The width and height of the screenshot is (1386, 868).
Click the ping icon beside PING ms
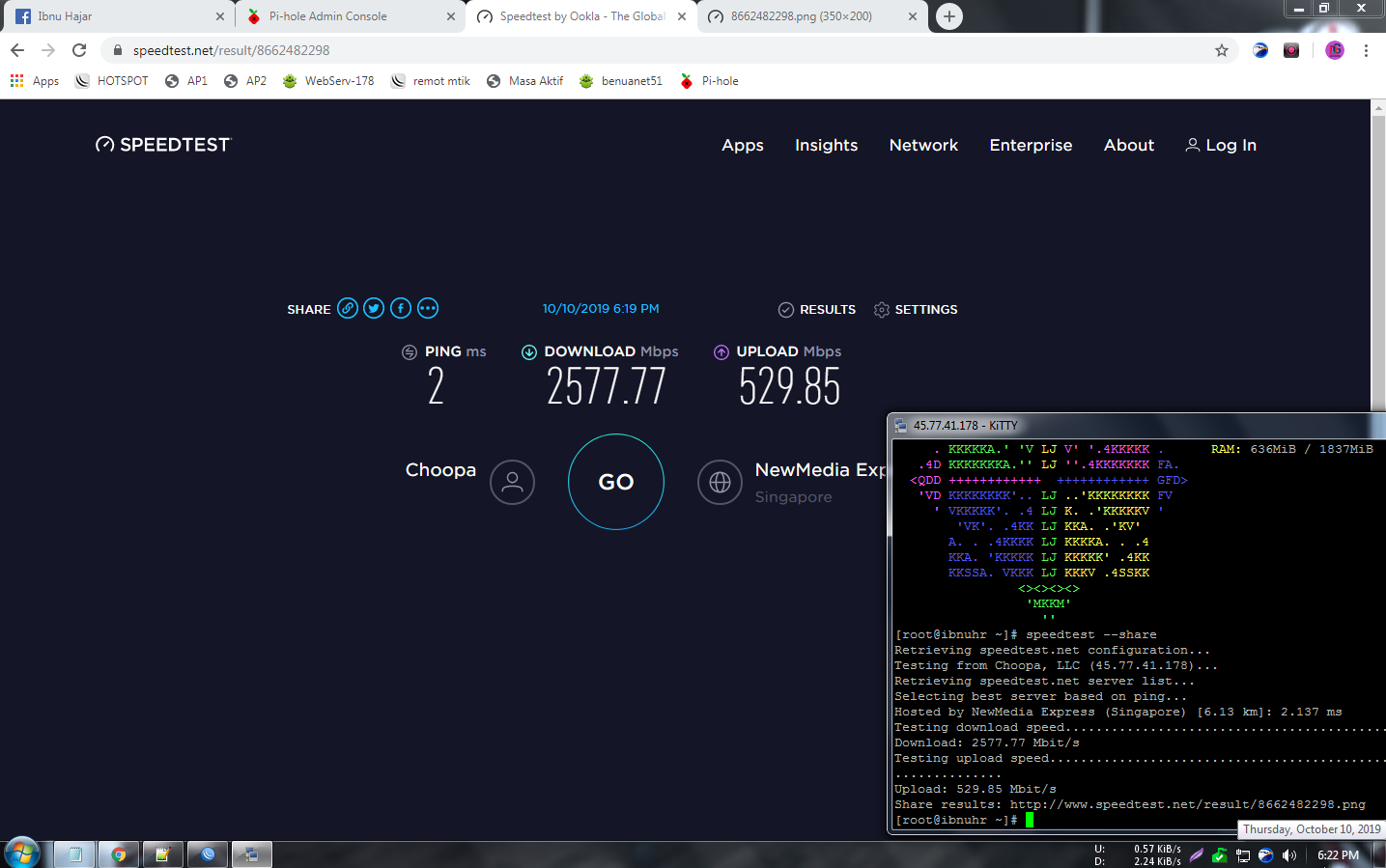pyautogui.click(x=410, y=352)
